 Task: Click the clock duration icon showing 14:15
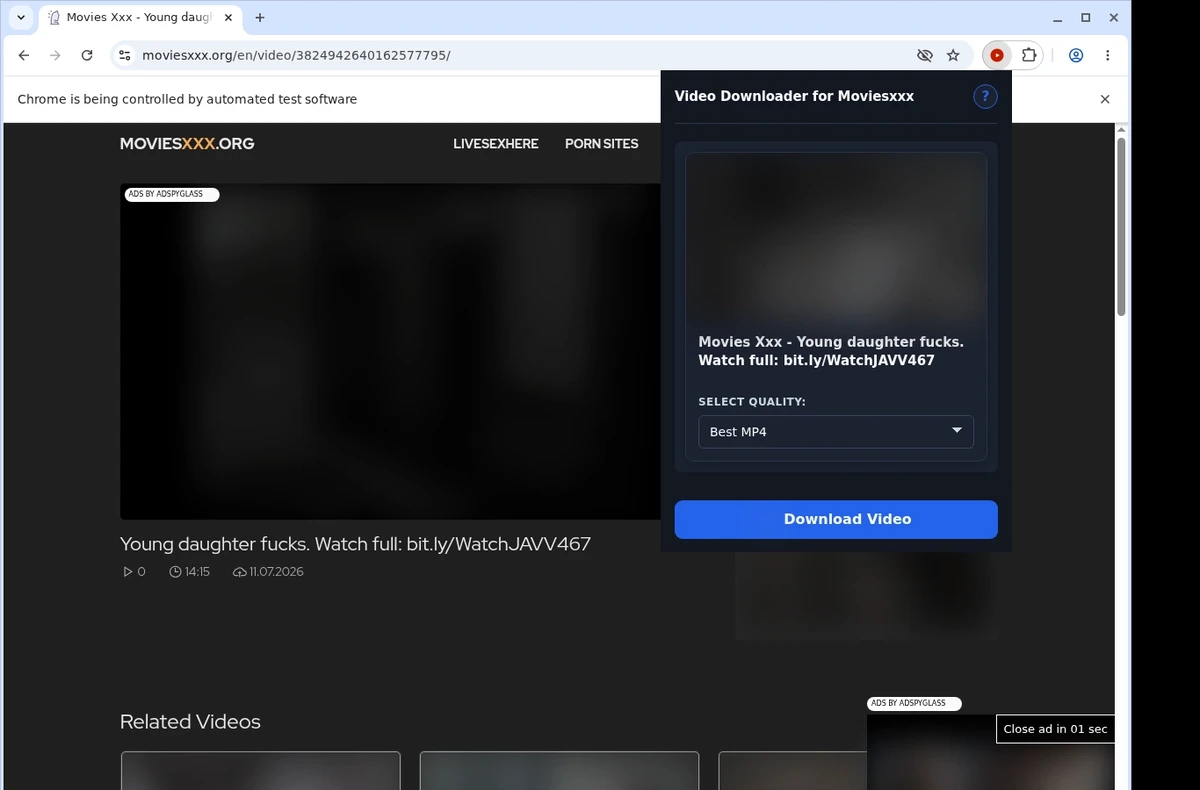tap(176, 572)
